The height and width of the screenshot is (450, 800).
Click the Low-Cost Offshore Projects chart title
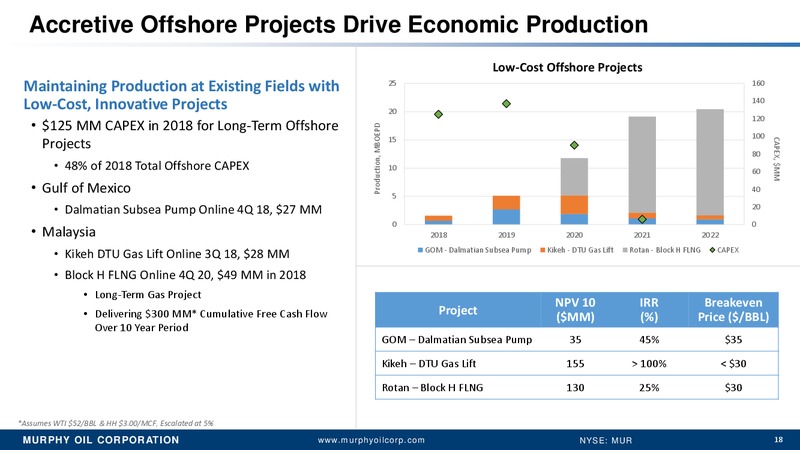click(564, 67)
